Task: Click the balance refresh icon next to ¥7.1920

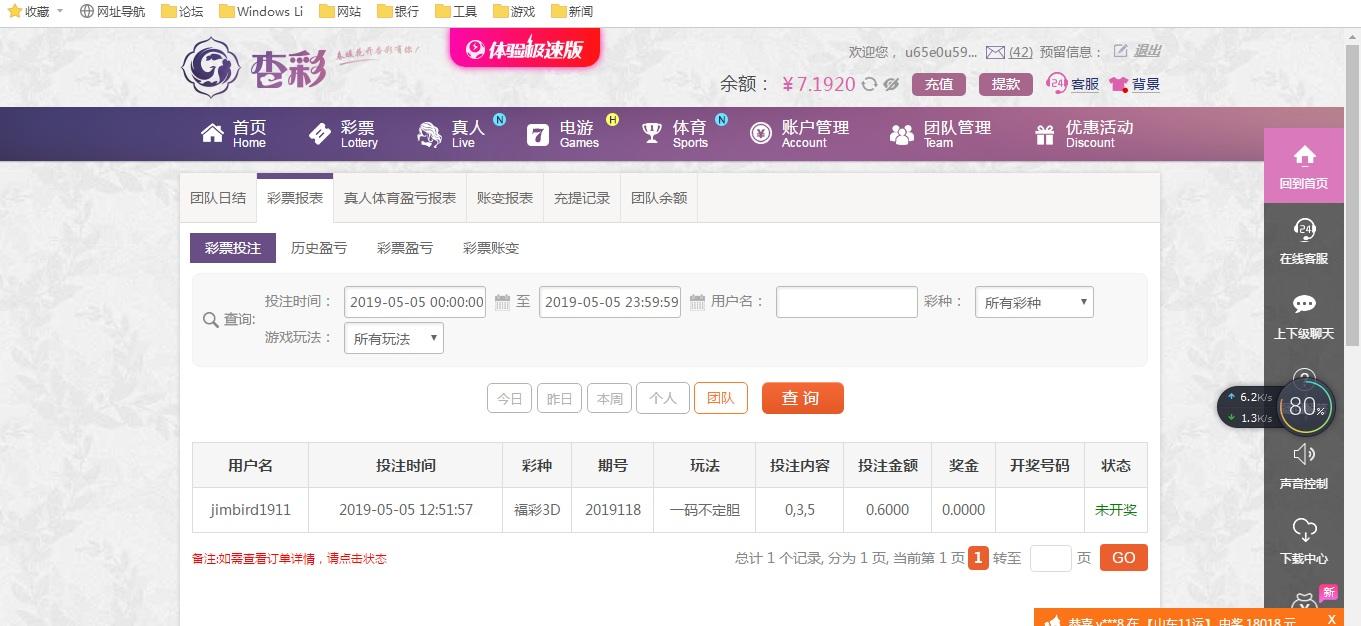Action: tap(868, 84)
